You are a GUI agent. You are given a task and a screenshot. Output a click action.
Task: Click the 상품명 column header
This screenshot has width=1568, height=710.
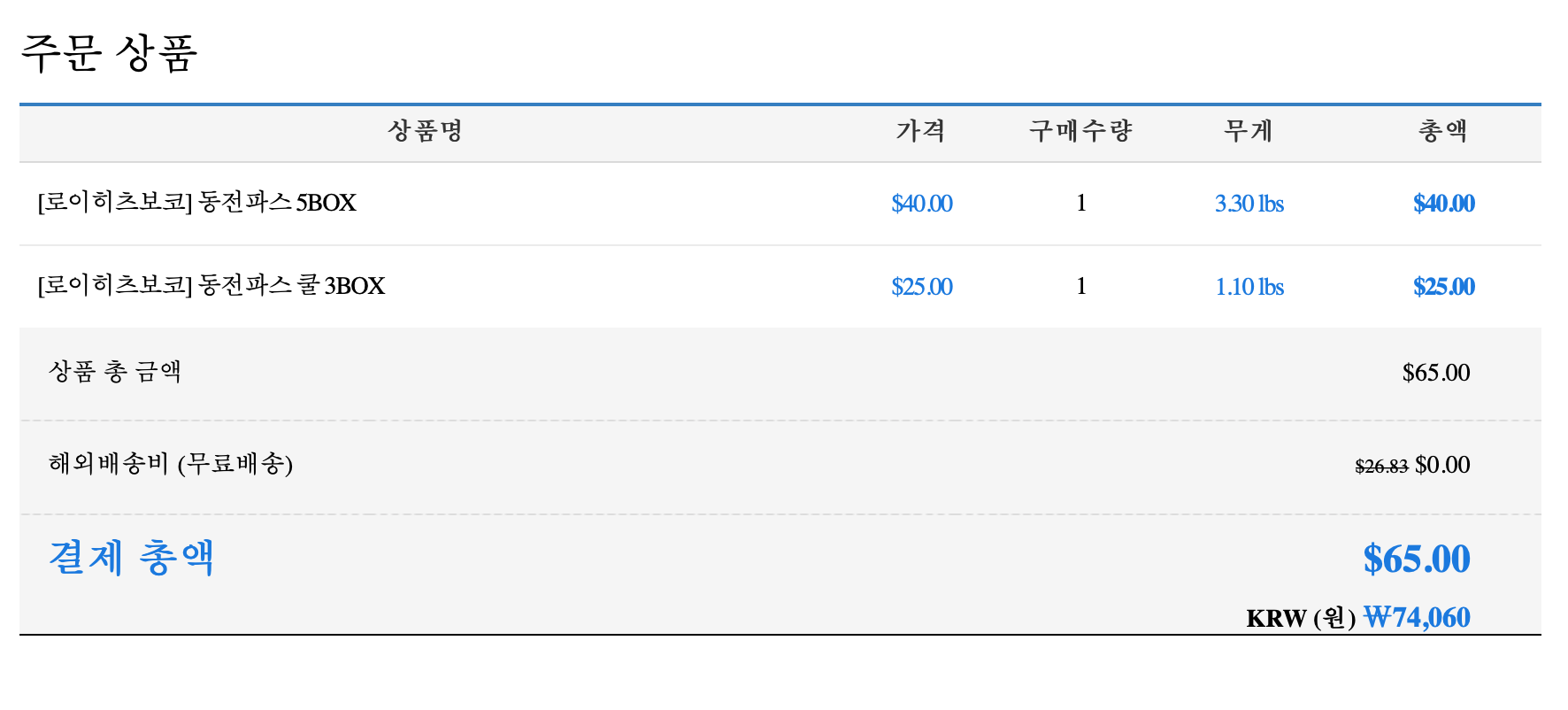(426, 131)
